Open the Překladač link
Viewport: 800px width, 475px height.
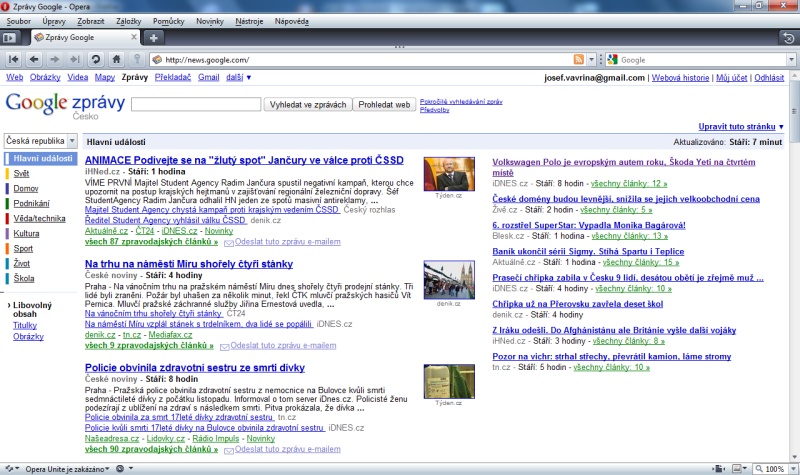tap(173, 78)
